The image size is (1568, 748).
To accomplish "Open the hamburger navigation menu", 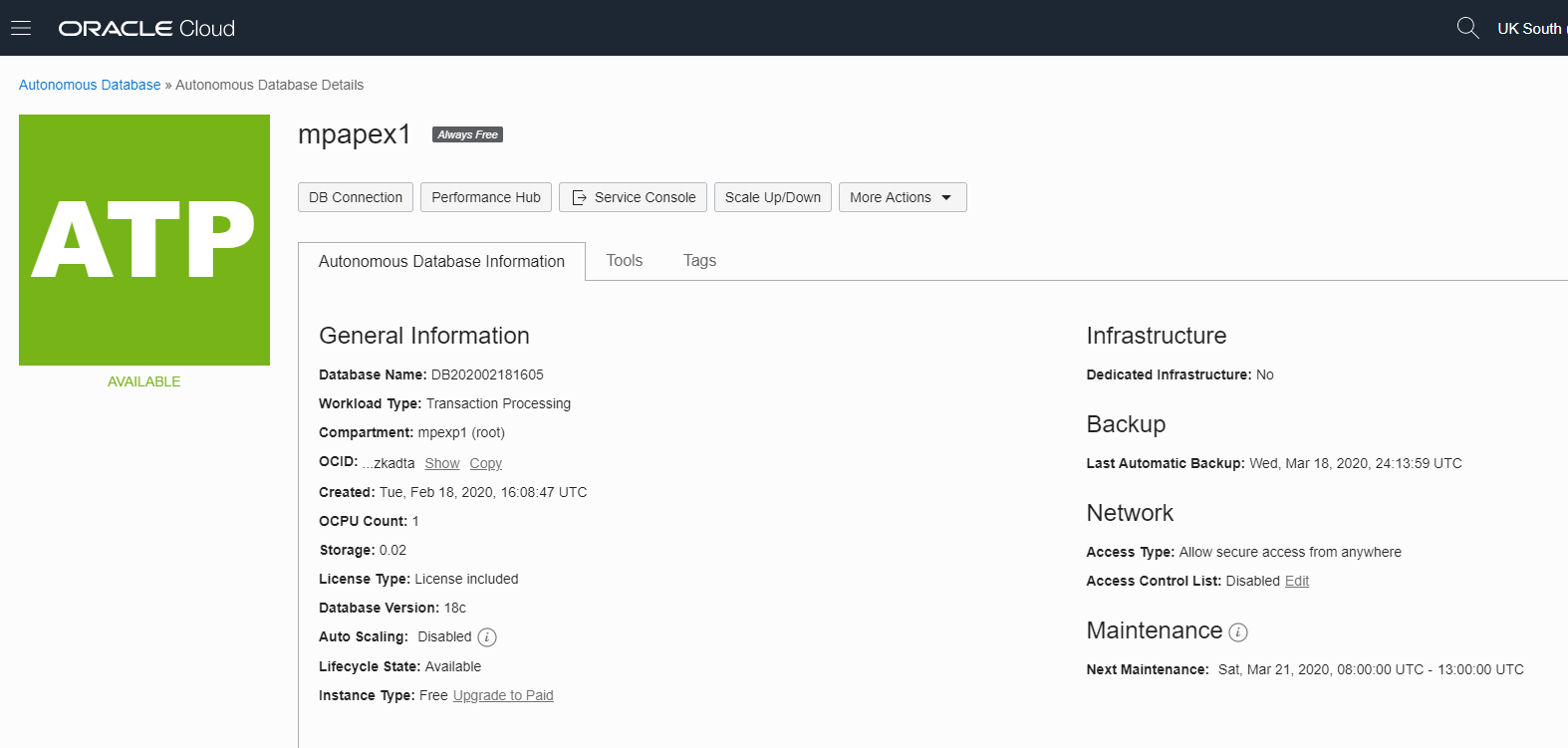I will pyautogui.click(x=21, y=28).
